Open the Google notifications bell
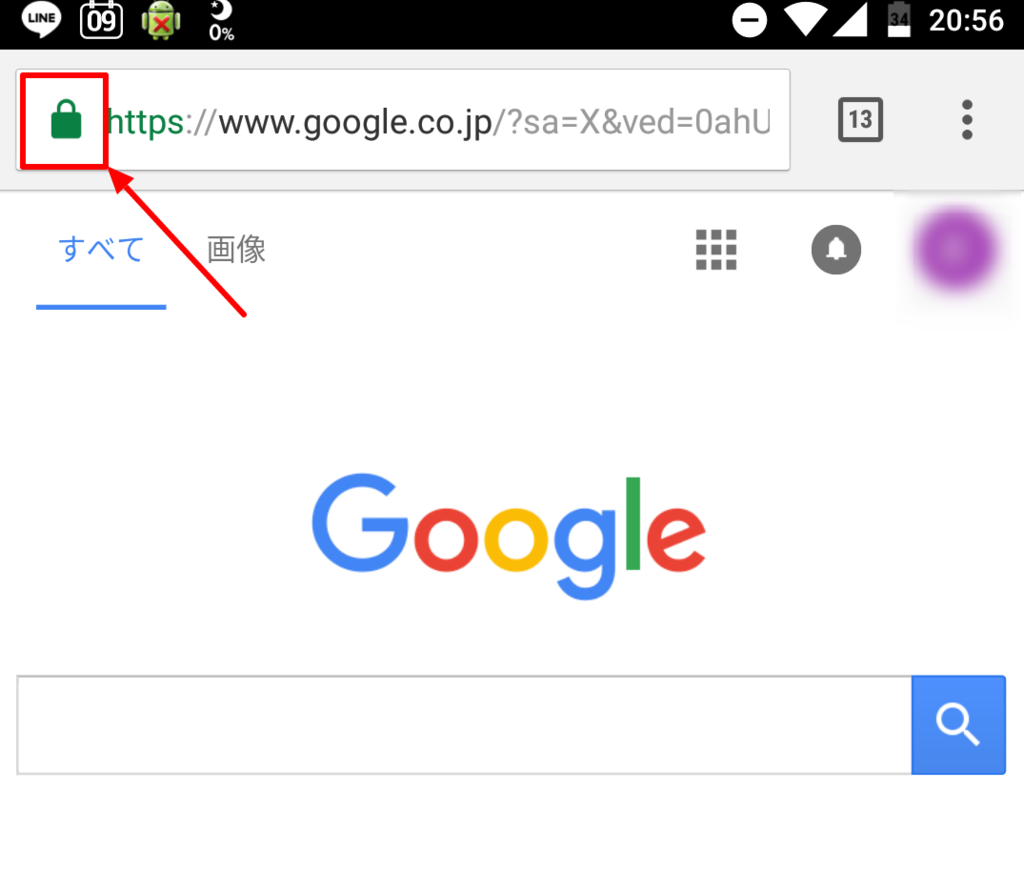The height and width of the screenshot is (873, 1024). point(836,249)
